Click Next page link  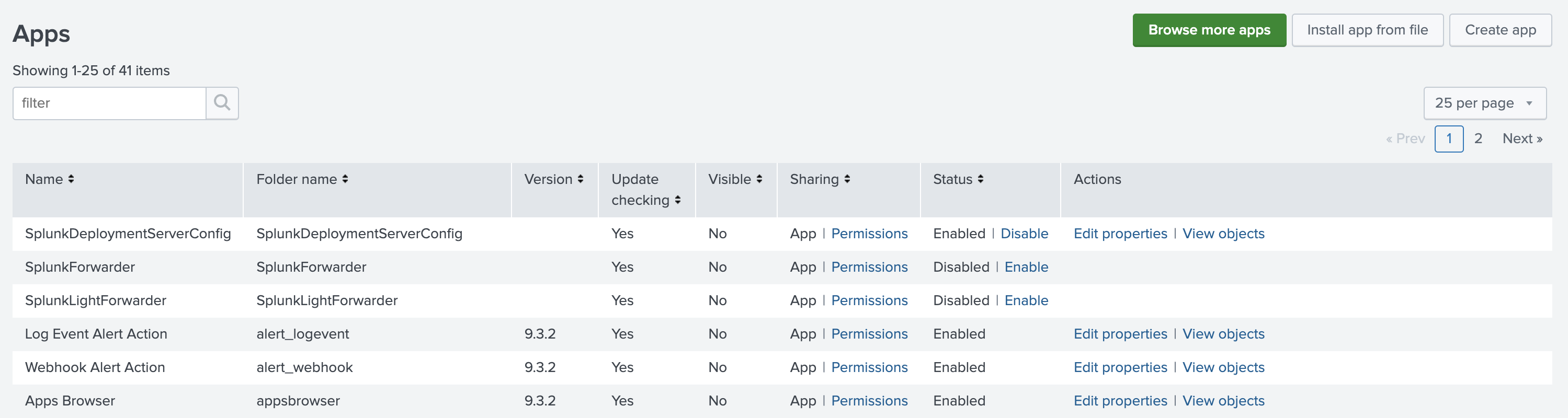1522,139
